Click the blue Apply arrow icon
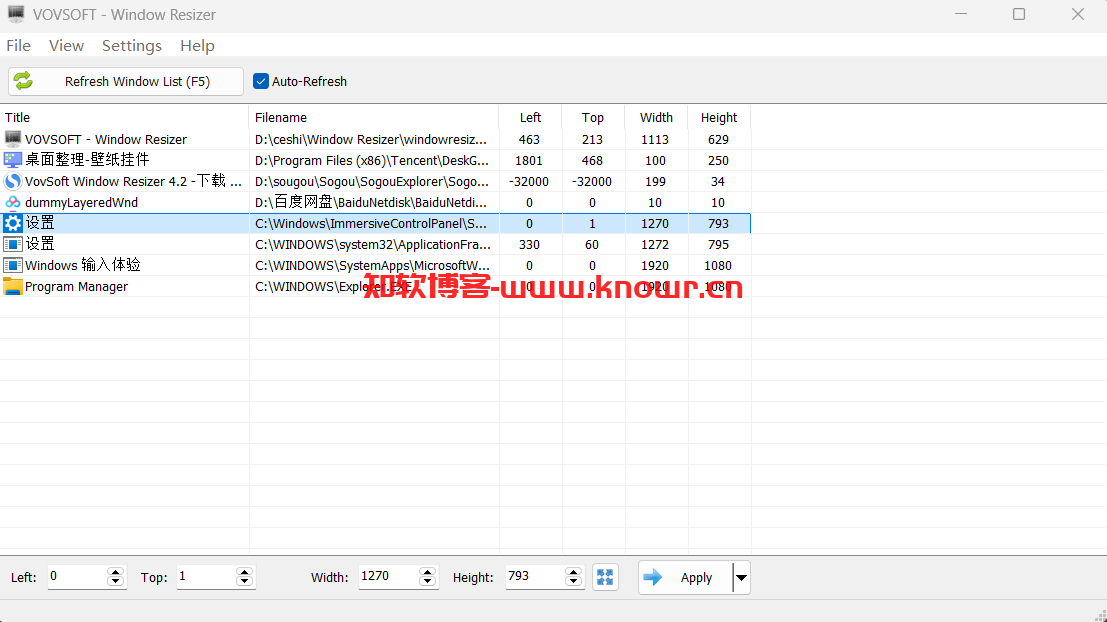The width and height of the screenshot is (1107, 622). point(653,577)
